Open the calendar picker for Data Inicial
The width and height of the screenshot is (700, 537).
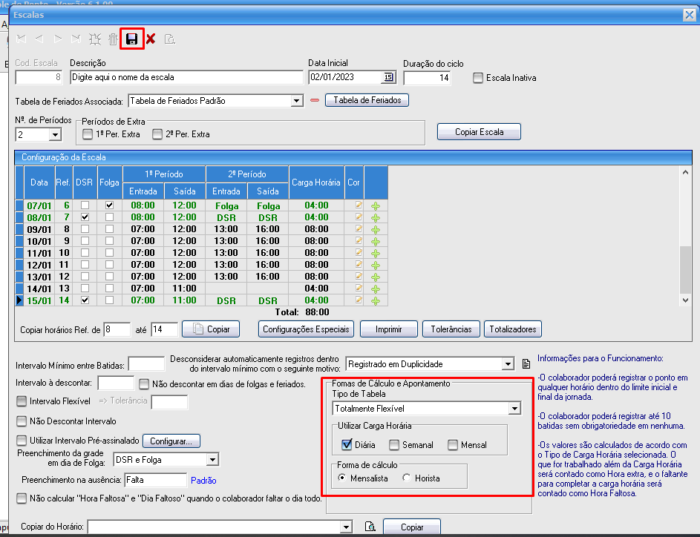[388, 77]
